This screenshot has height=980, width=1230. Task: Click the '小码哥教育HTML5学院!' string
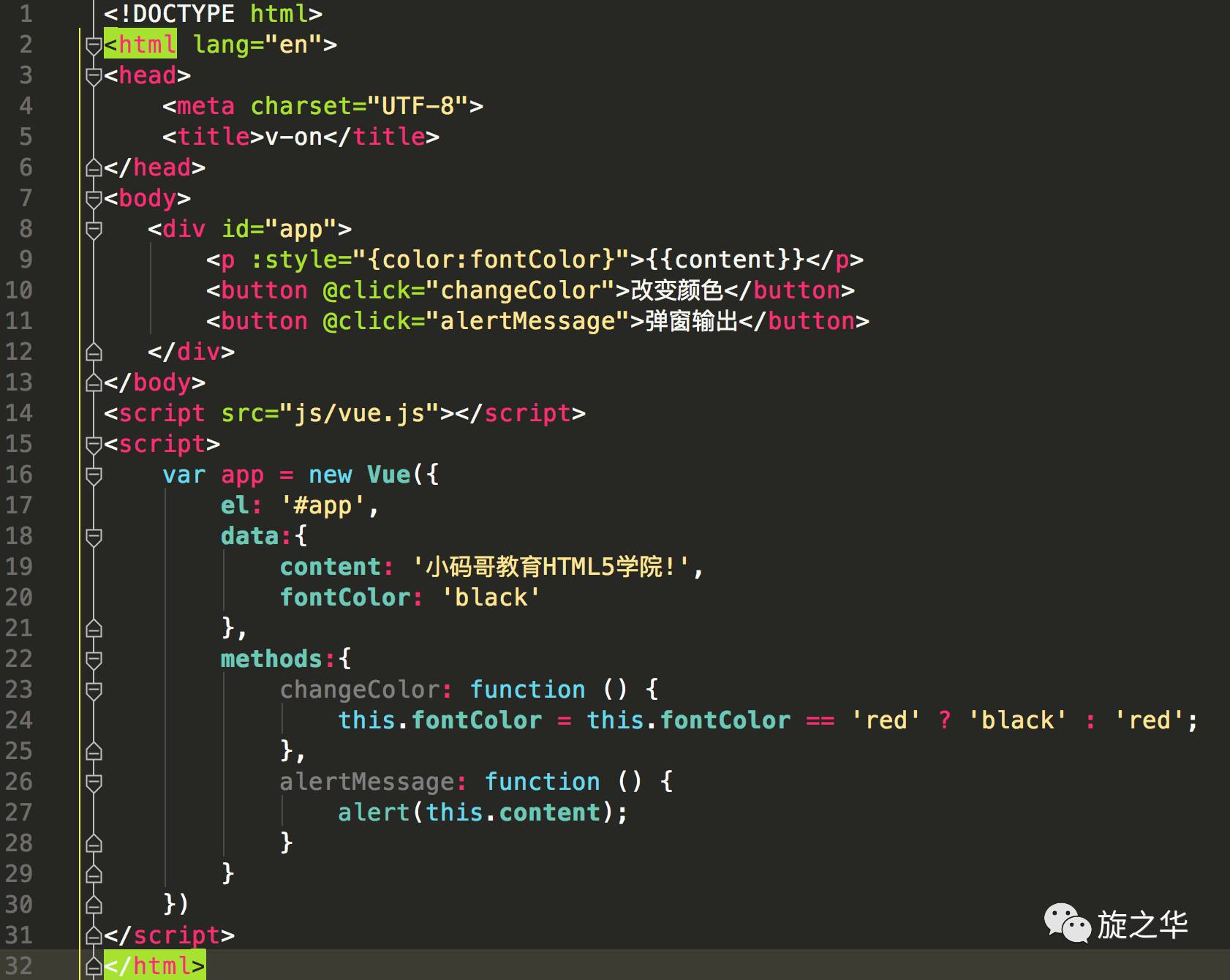click(x=551, y=567)
